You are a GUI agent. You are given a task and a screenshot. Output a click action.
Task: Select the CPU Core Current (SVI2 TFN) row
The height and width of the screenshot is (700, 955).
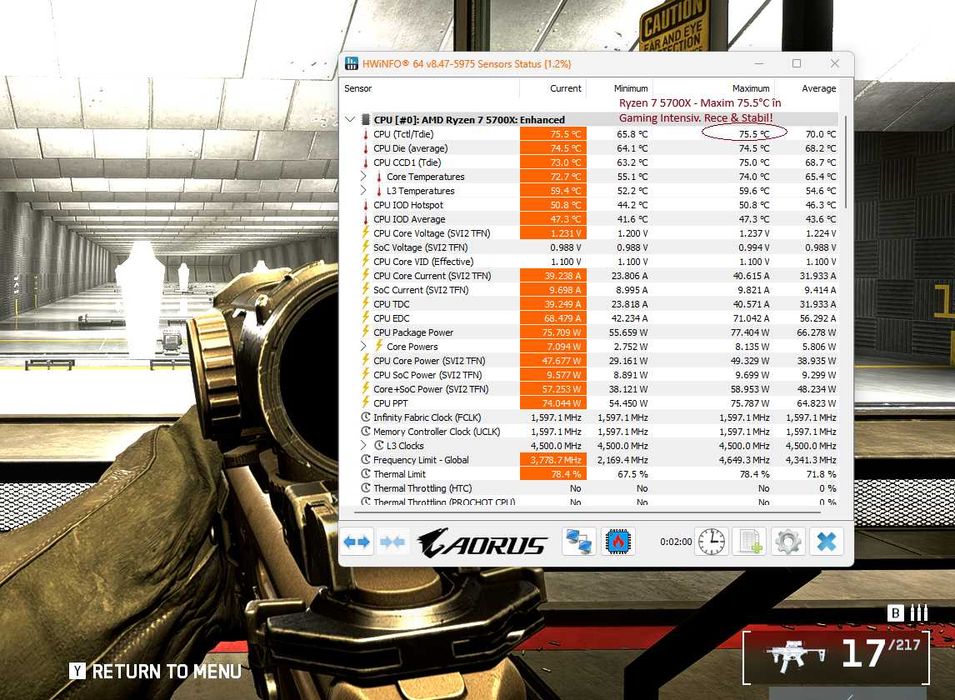[x=590, y=275]
